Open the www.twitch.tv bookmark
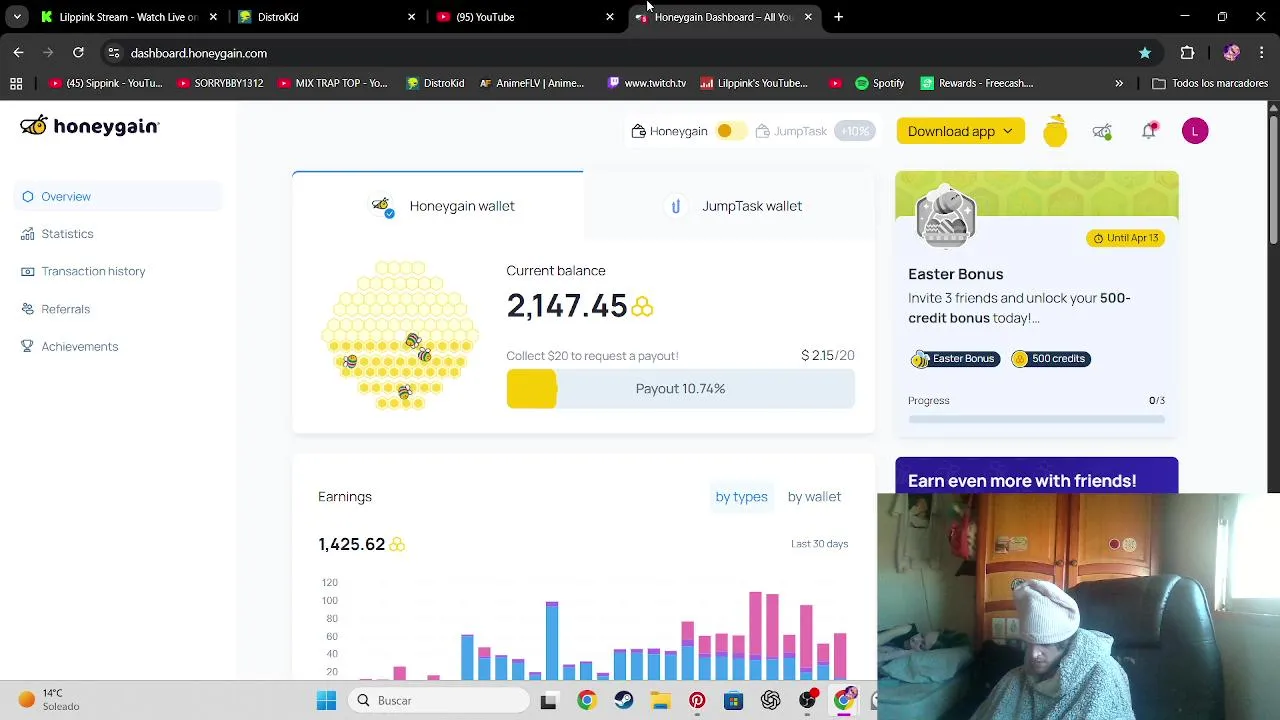Screen dimensions: 1280x720 click(x=646, y=83)
